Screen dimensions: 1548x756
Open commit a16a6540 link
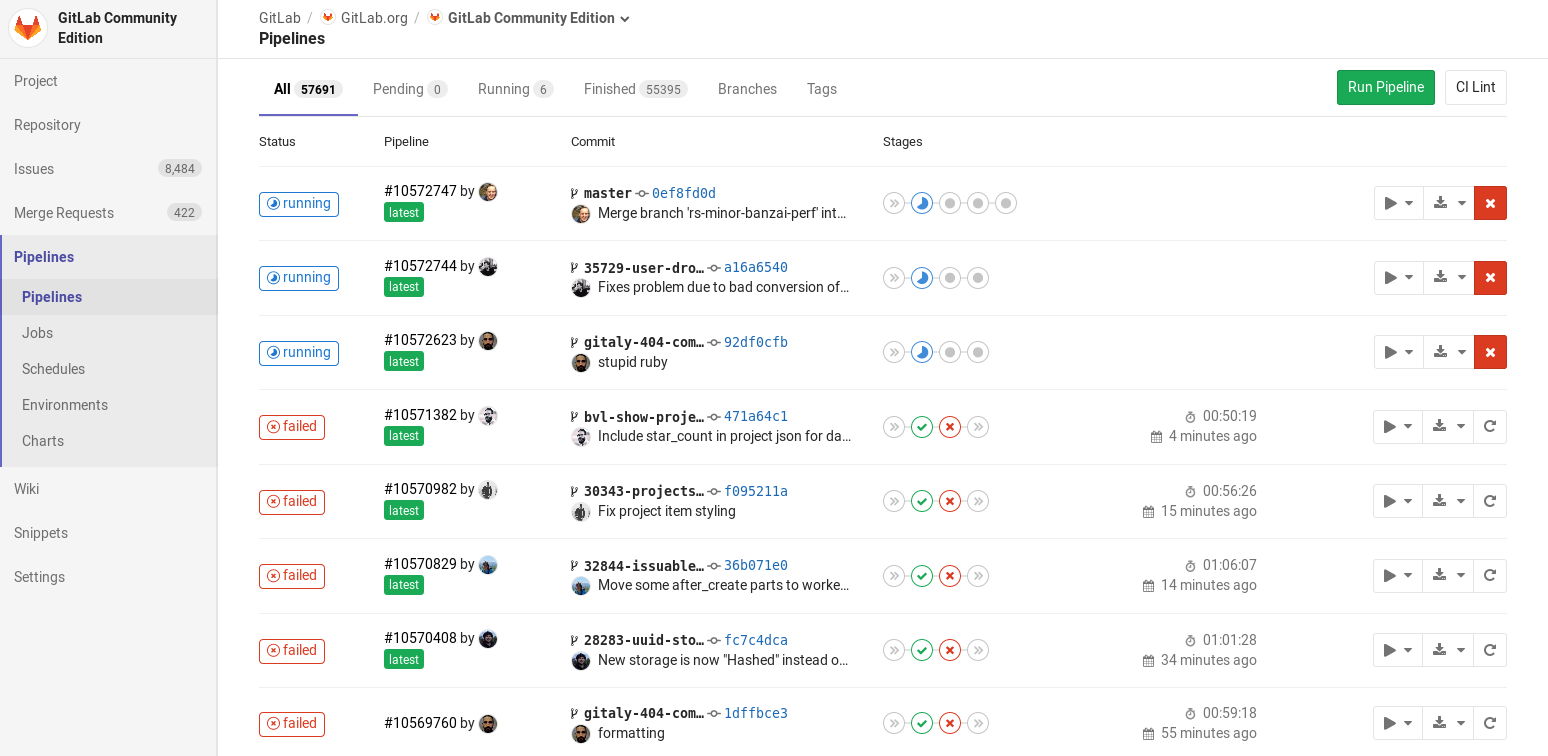756,267
